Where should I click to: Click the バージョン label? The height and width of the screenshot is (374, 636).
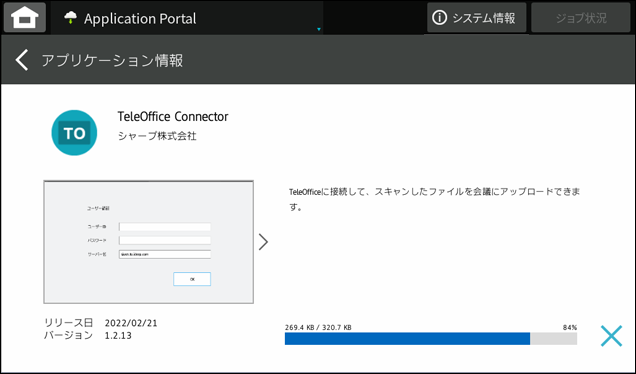coord(69,335)
